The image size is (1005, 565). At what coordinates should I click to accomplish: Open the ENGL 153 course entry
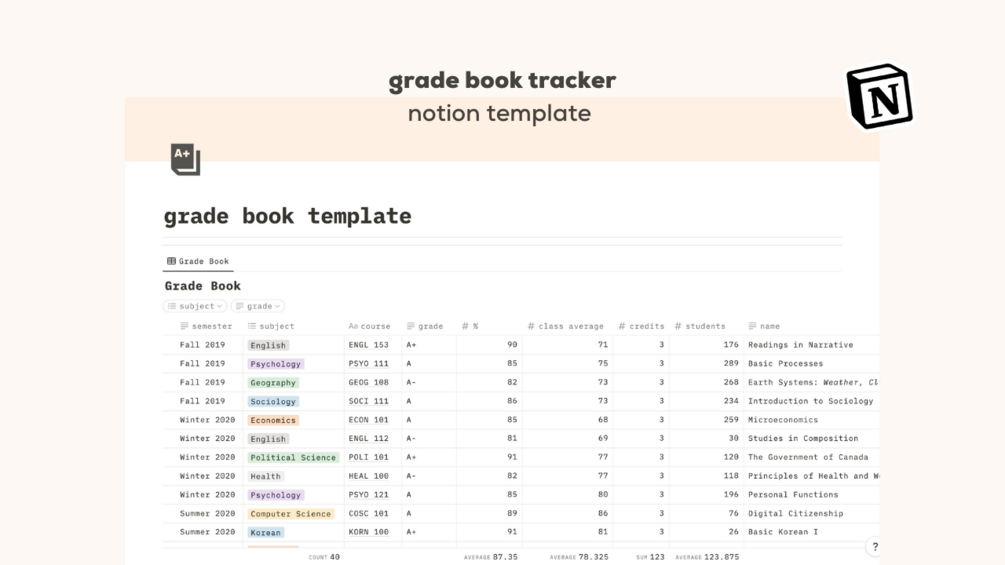click(369, 345)
